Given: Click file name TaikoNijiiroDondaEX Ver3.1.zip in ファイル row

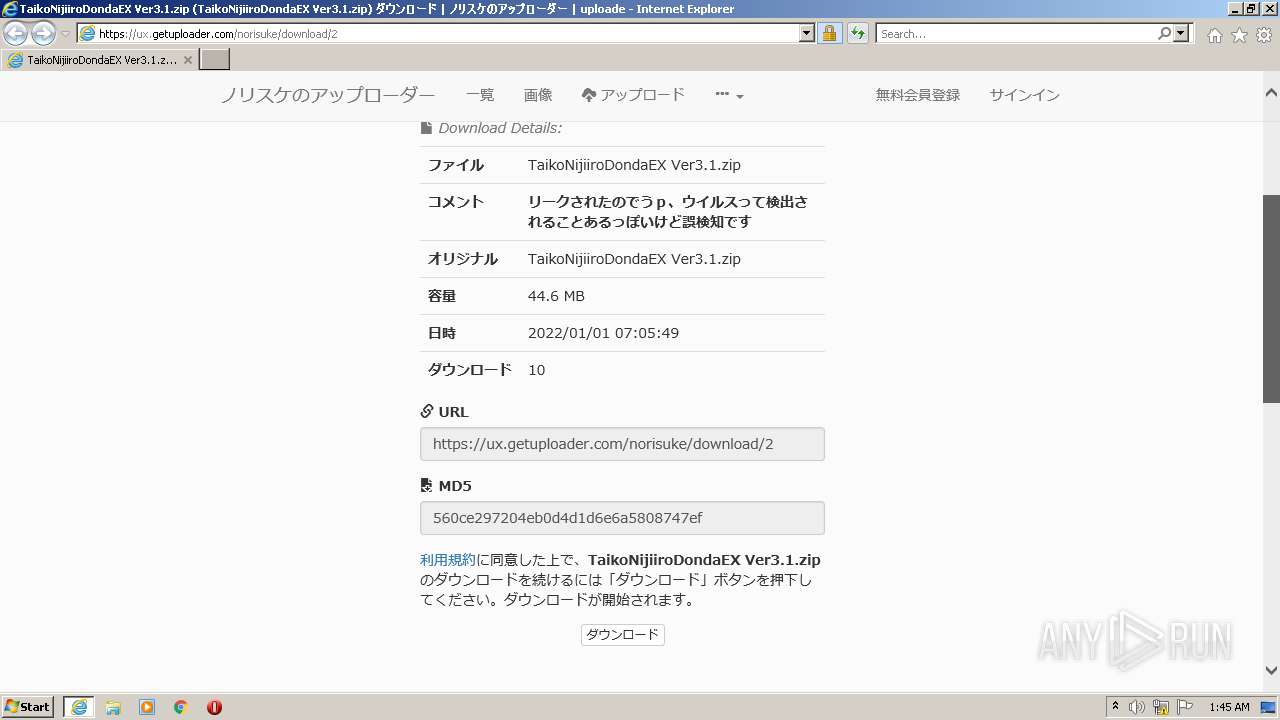Looking at the screenshot, I should click(634, 165).
